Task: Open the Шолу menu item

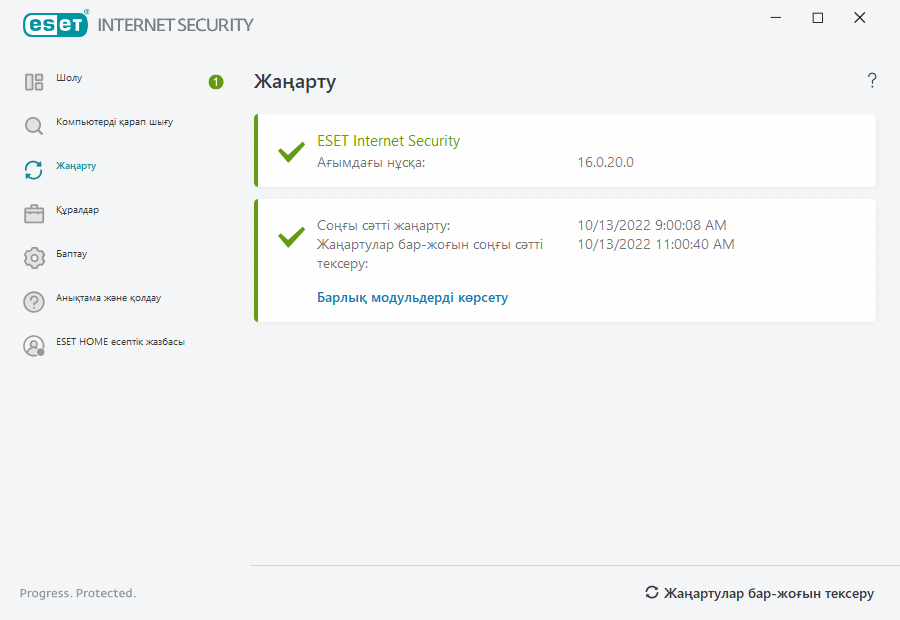Action: tap(69, 78)
